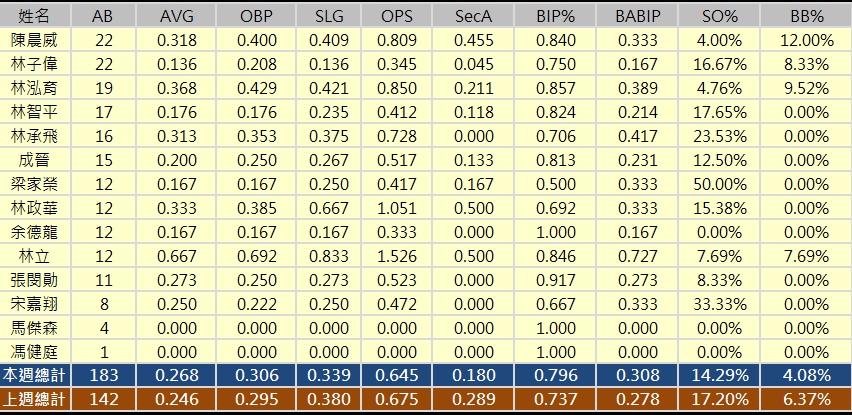Select 林政華's OPS value 1.051
Viewport: 852px width, 415px height.
[x=396, y=207]
